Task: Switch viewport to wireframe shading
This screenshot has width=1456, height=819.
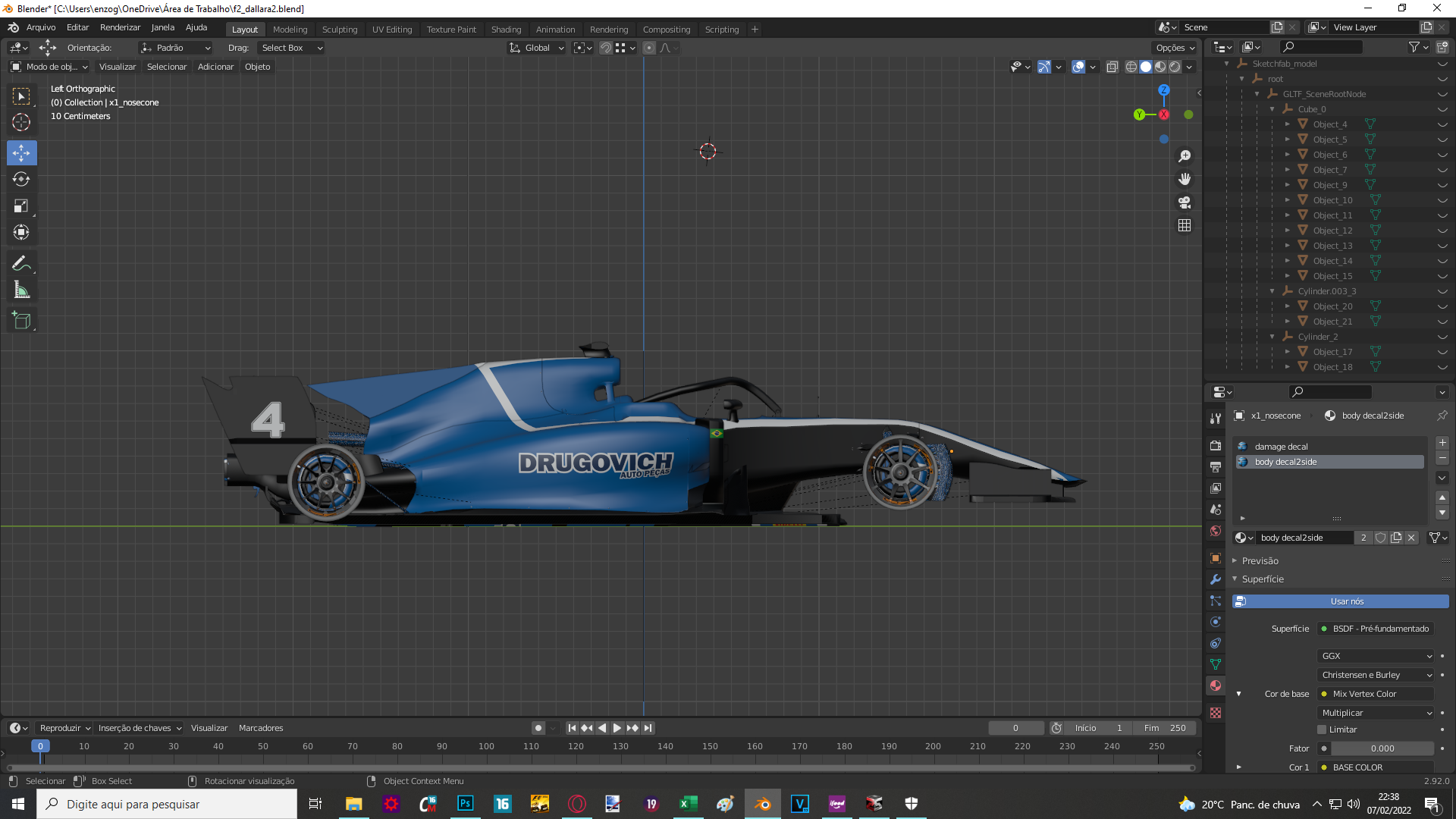Action: pos(1131,67)
